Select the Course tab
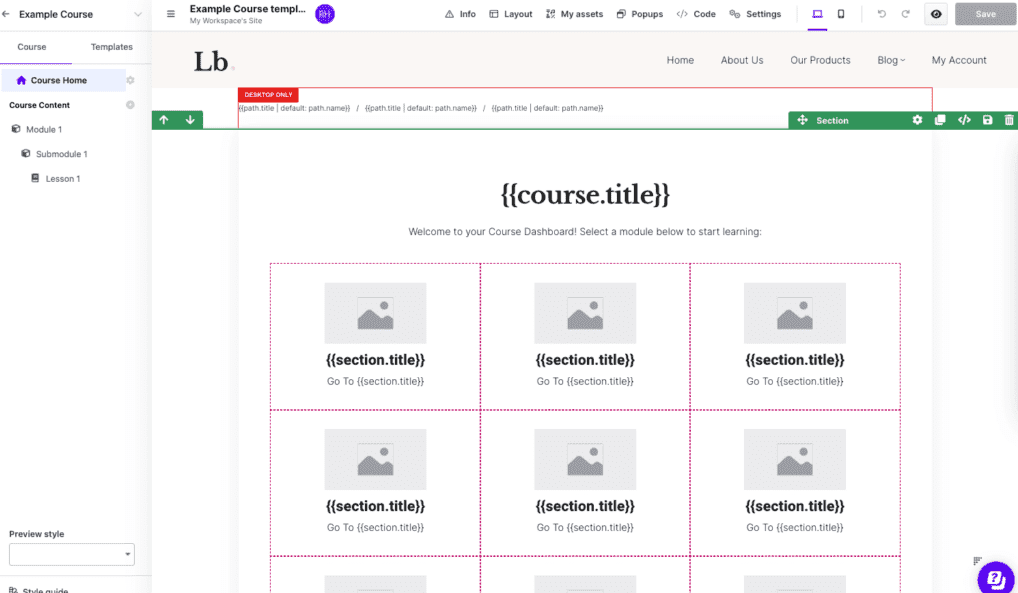The width and height of the screenshot is (1018, 593). tap(32, 47)
